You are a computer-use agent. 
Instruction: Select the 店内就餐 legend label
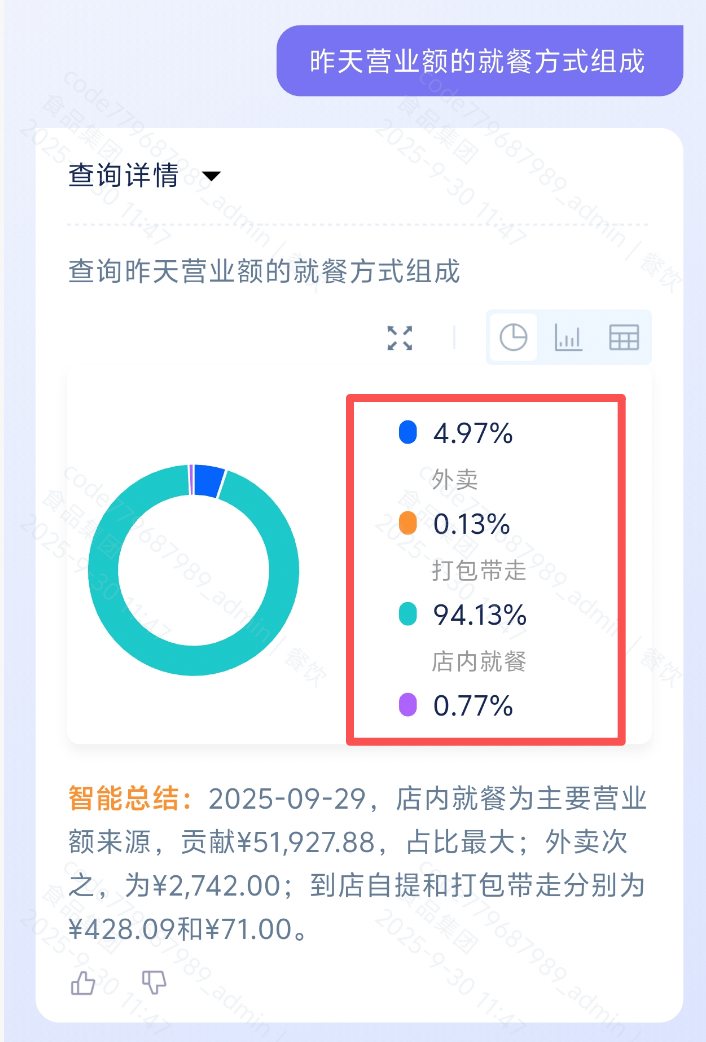[x=479, y=661]
